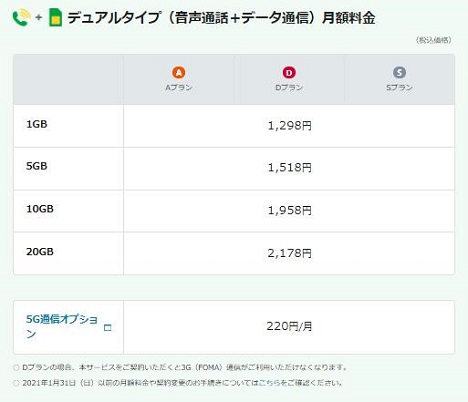Image resolution: width=468 pixels, height=402 pixels.
Task: Click the 1,298円 price cell
Action: (289, 126)
